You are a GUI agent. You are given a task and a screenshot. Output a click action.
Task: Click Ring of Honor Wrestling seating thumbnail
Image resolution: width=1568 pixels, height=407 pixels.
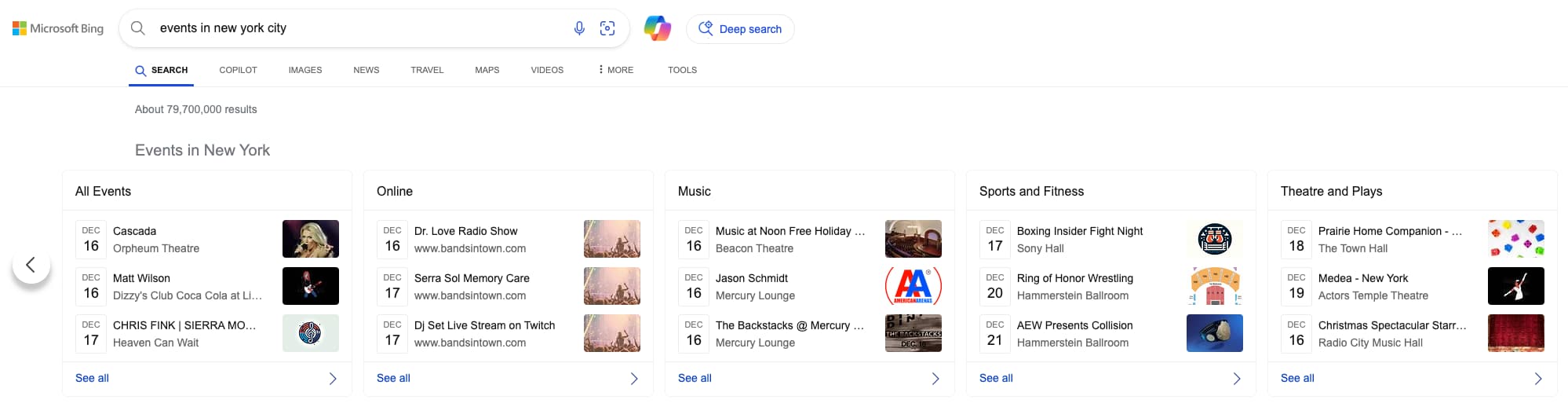(1215, 286)
